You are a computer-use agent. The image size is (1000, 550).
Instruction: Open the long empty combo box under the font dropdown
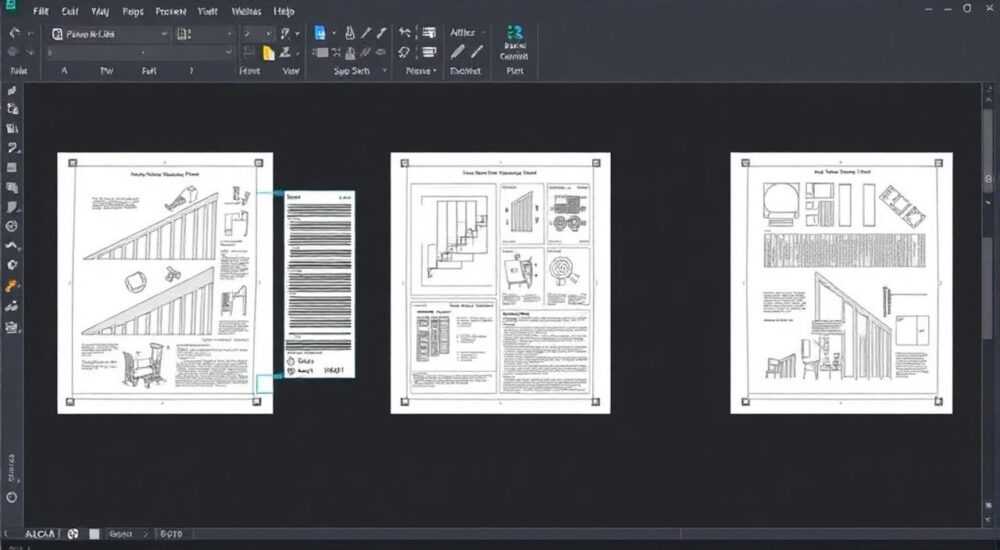point(140,52)
